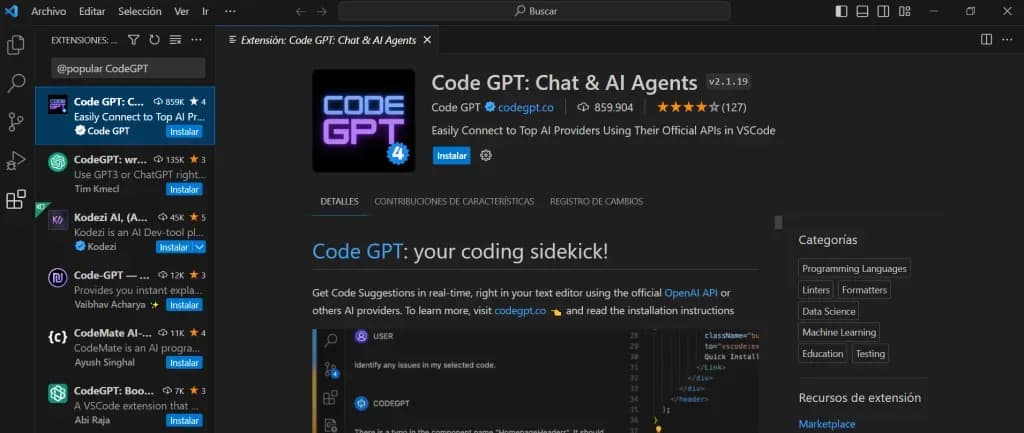Toggle secondary side bar layout icon
The height and width of the screenshot is (433, 1024).
[883, 11]
